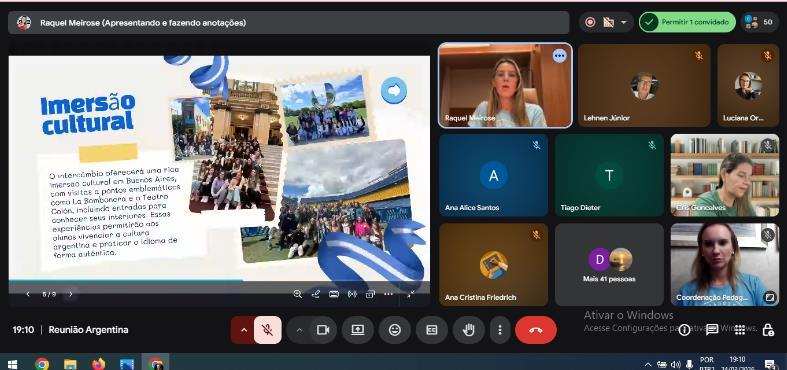Click Permitir 1 convidado button
787x370 pixels.
pyautogui.click(x=687, y=22)
